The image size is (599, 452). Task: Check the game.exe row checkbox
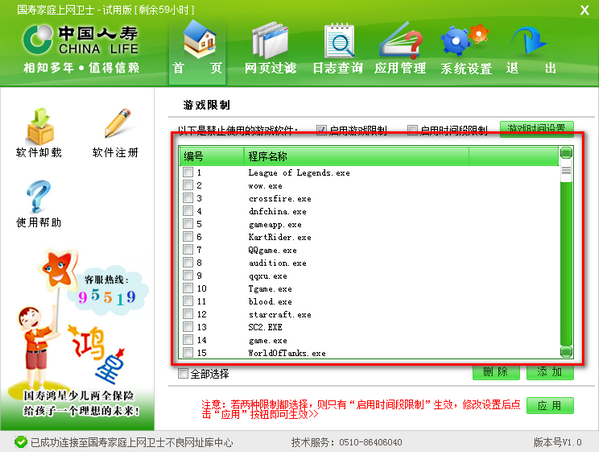point(188,340)
